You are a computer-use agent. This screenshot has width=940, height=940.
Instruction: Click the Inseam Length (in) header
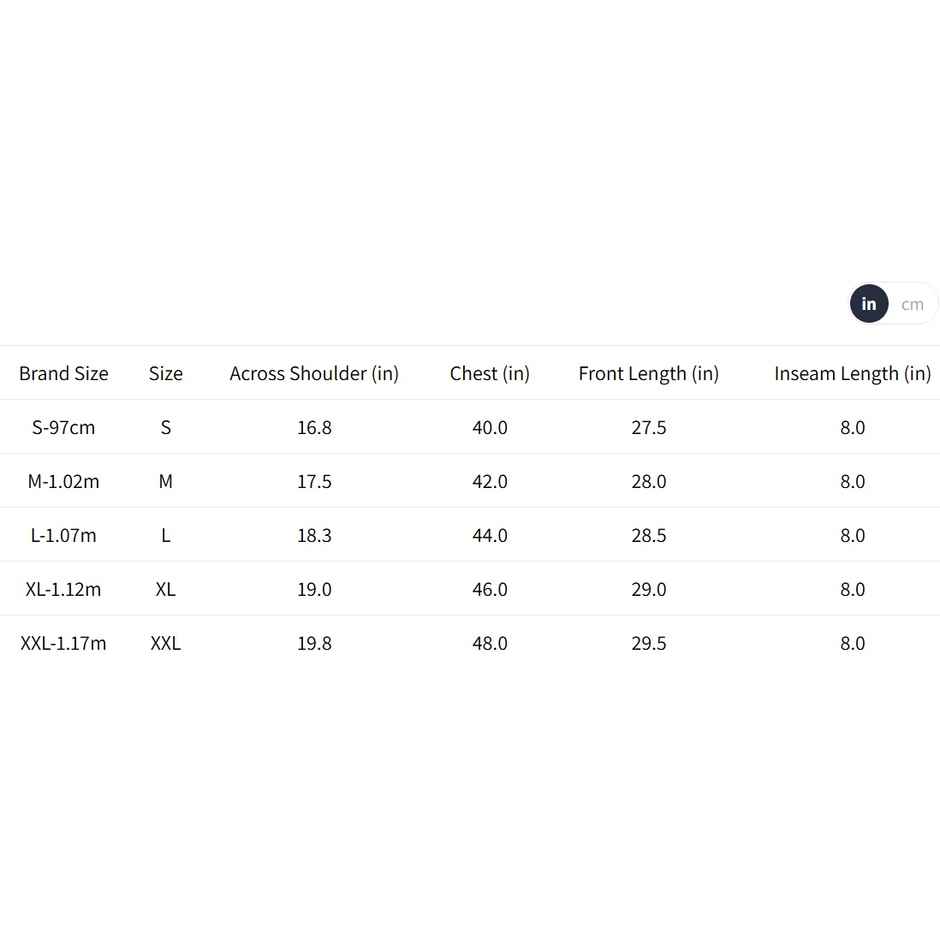click(x=852, y=374)
